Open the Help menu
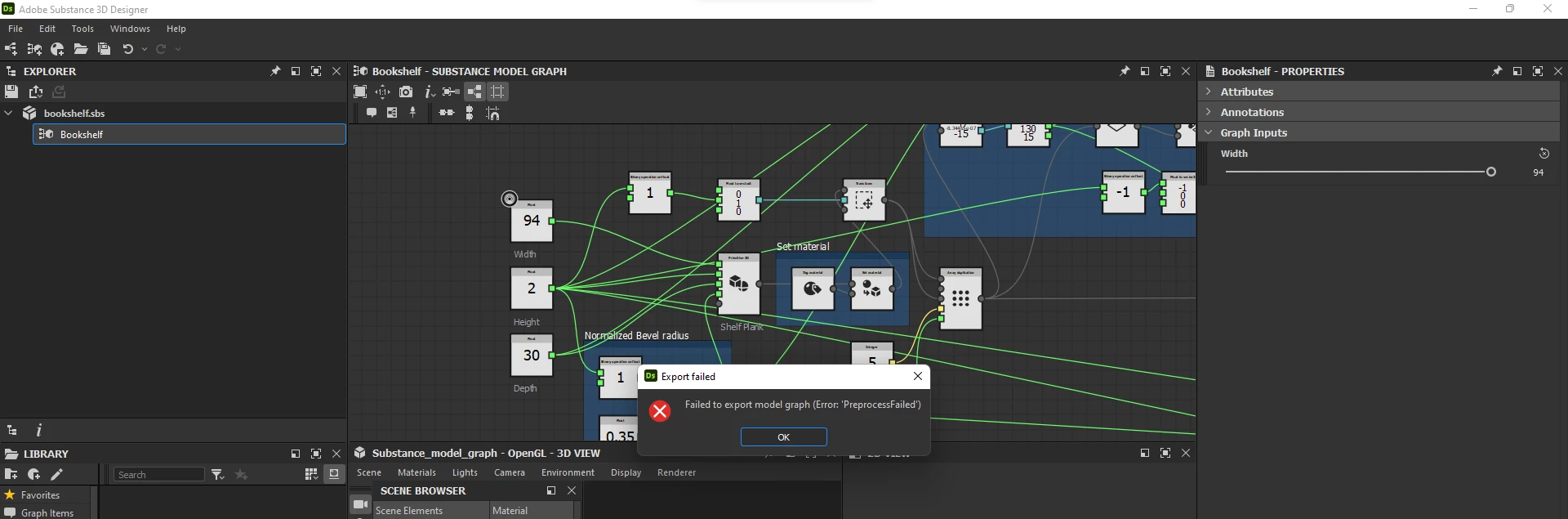Viewport: 1568px width, 519px height. pyautogui.click(x=176, y=29)
